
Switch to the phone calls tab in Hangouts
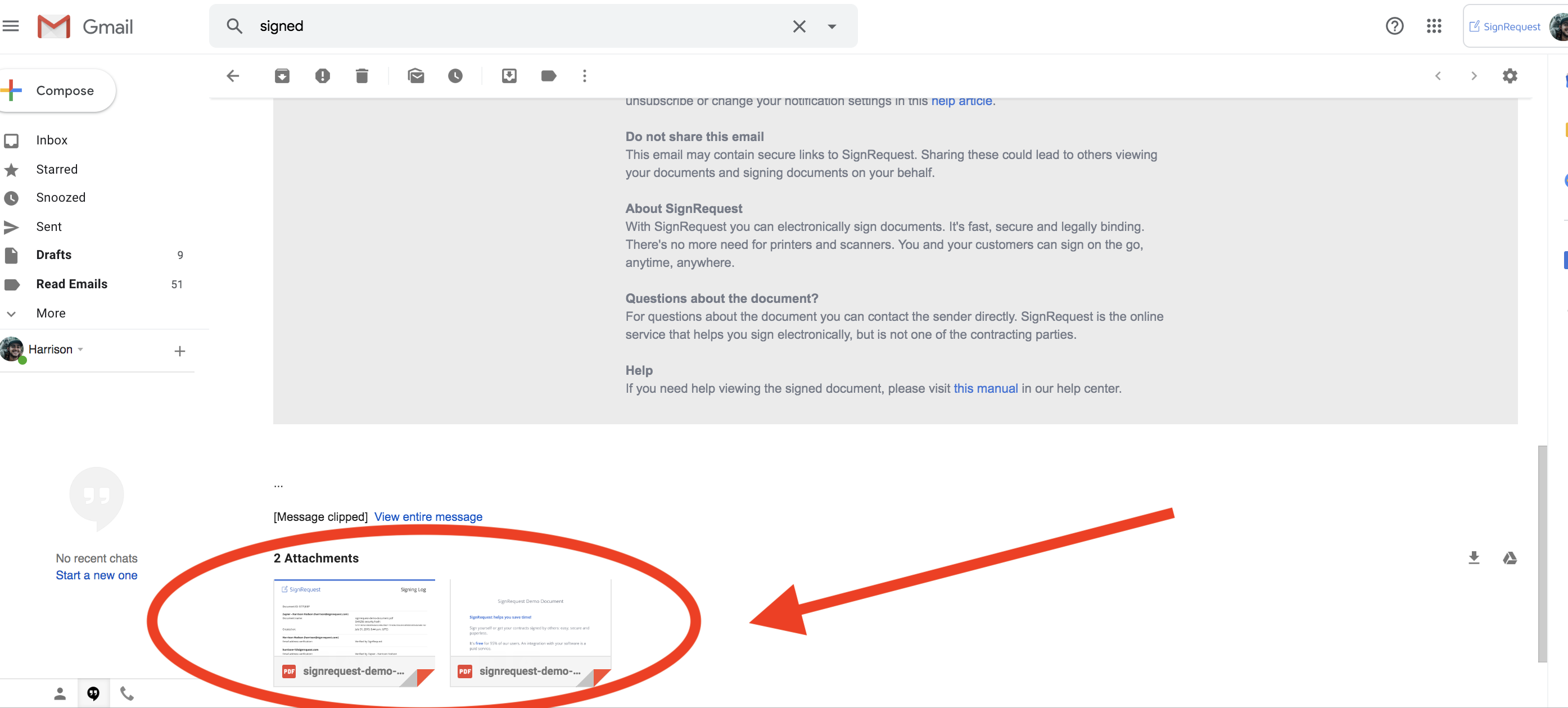click(126, 693)
